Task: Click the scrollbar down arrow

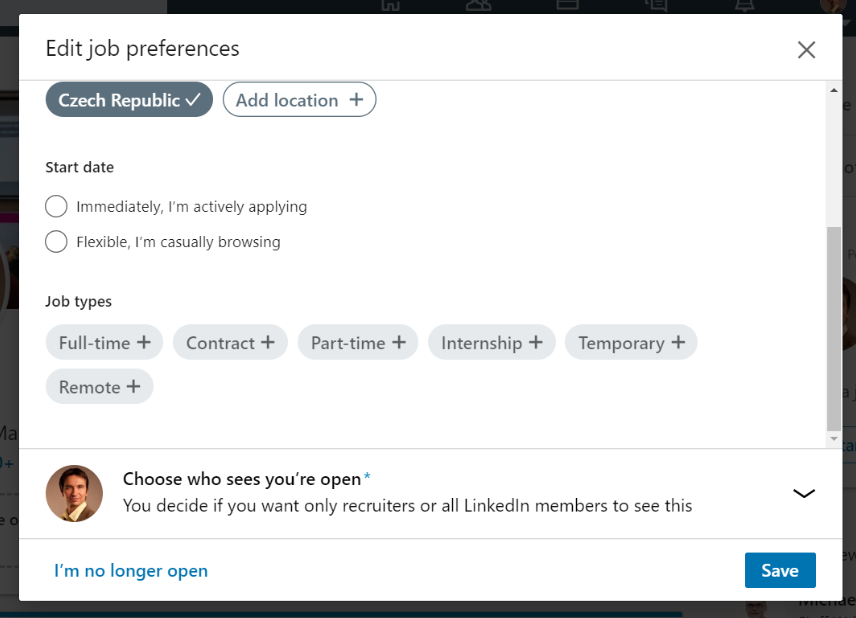Action: click(834, 438)
